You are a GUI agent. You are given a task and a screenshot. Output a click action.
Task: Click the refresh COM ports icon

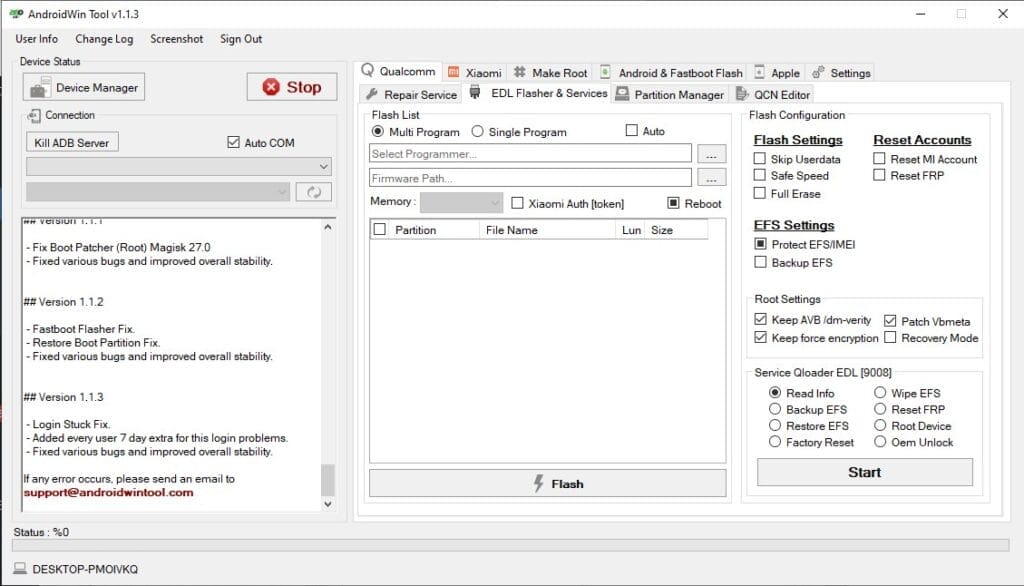point(315,192)
